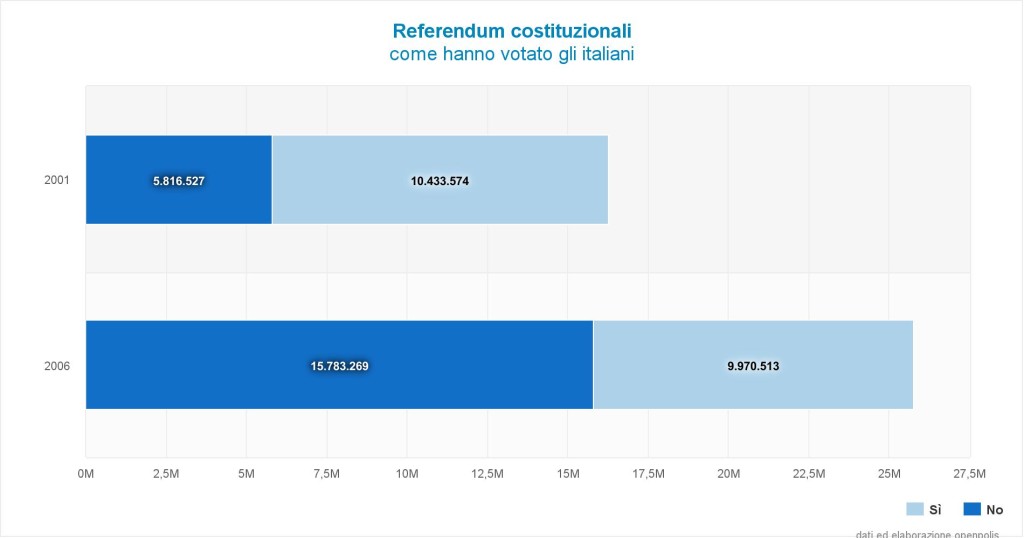This screenshot has height=538, width=1024.
Task: Click the Referendum costituzionali title
Action: 512,31
